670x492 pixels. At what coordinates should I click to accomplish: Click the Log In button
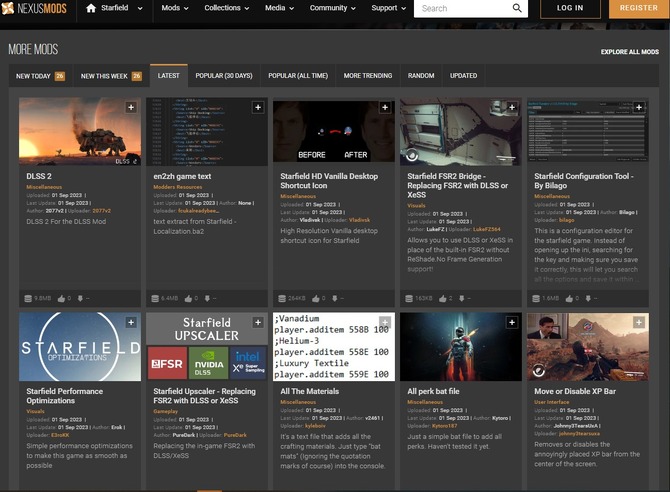pyautogui.click(x=570, y=8)
